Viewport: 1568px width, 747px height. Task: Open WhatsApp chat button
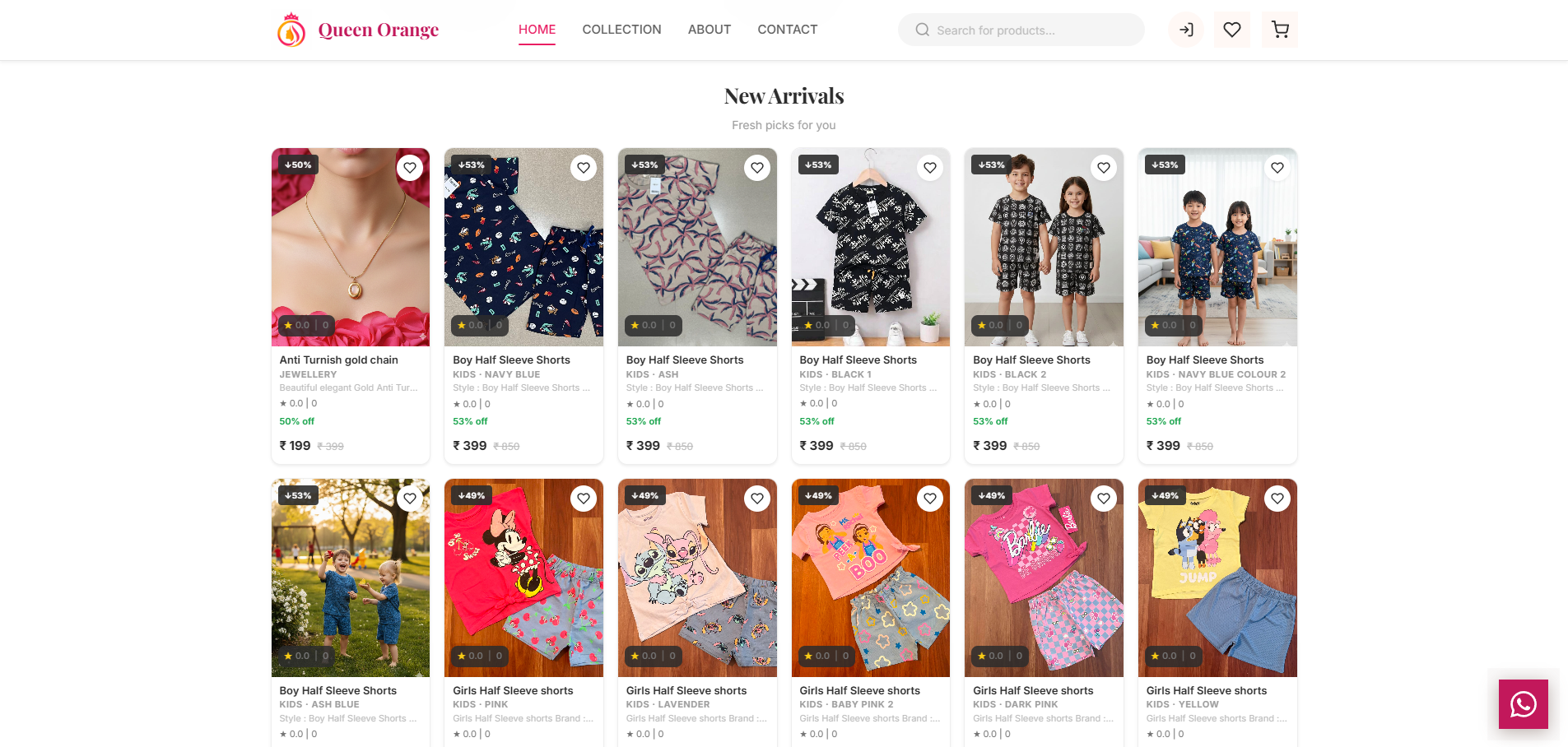[x=1523, y=704]
